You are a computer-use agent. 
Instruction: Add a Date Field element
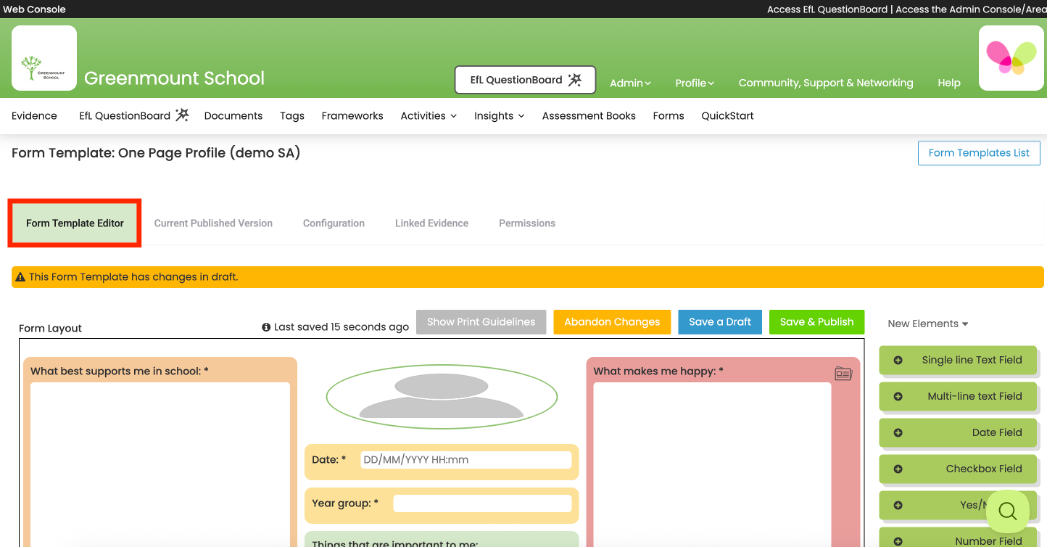tap(958, 432)
